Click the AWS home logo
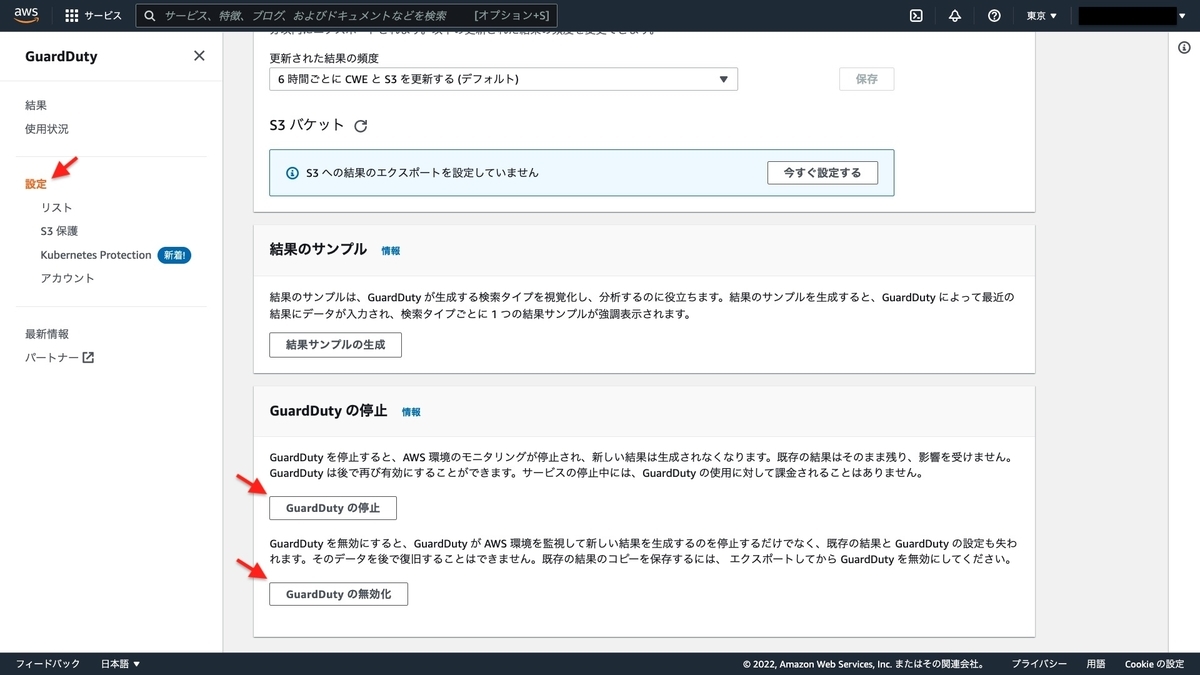The height and width of the screenshot is (675, 1200). pyautogui.click(x=25, y=15)
